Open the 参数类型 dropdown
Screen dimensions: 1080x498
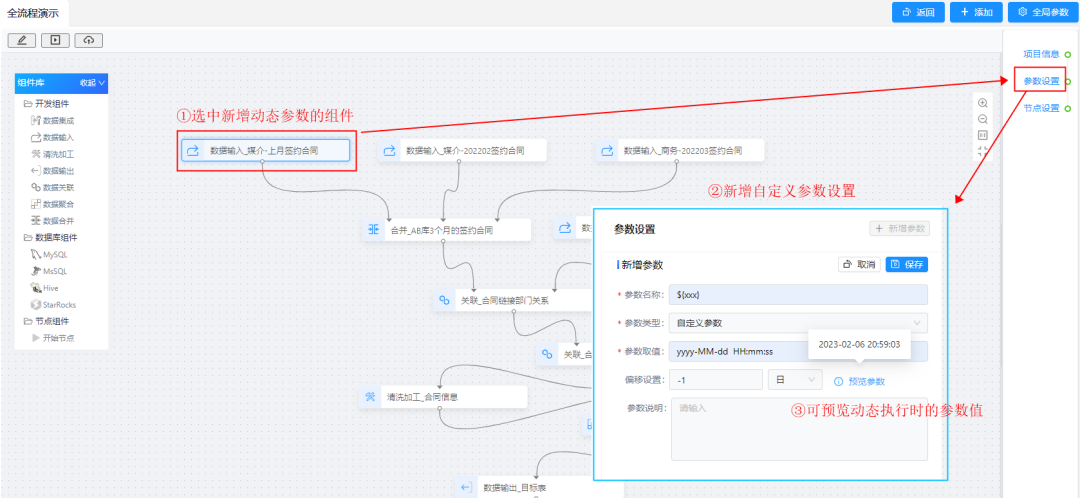coord(800,323)
